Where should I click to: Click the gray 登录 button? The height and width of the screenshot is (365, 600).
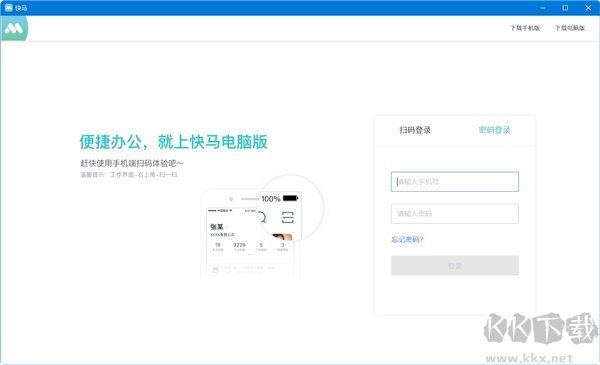pyautogui.click(x=455, y=266)
